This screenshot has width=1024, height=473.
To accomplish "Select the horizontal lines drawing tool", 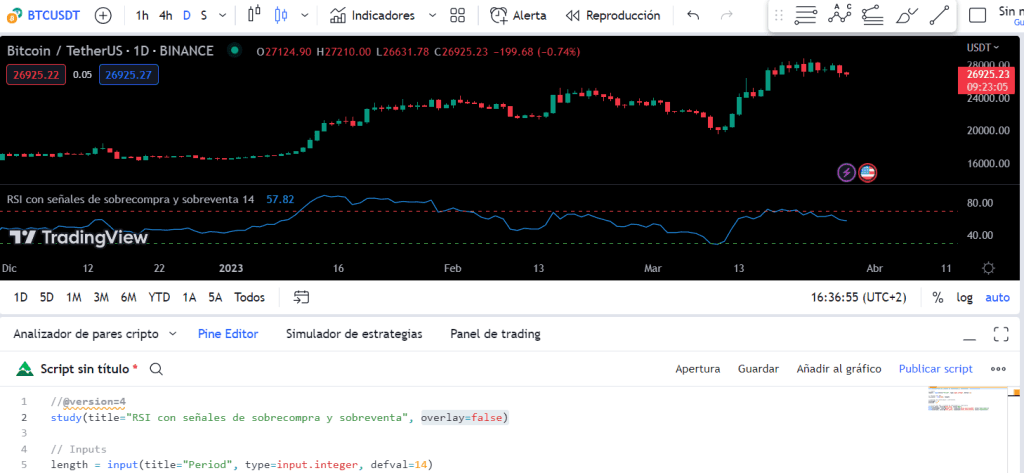I will [x=806, y=15].
